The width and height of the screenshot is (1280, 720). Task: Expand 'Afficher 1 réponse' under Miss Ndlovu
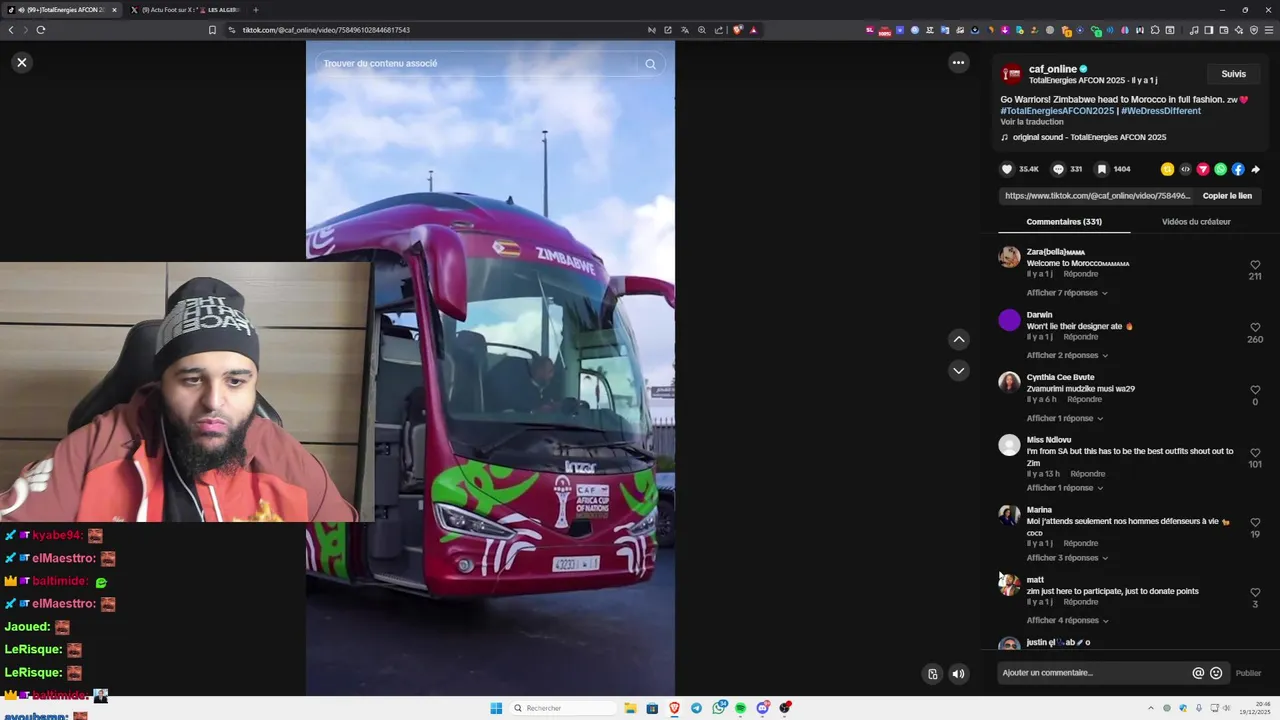(1064, 488)
